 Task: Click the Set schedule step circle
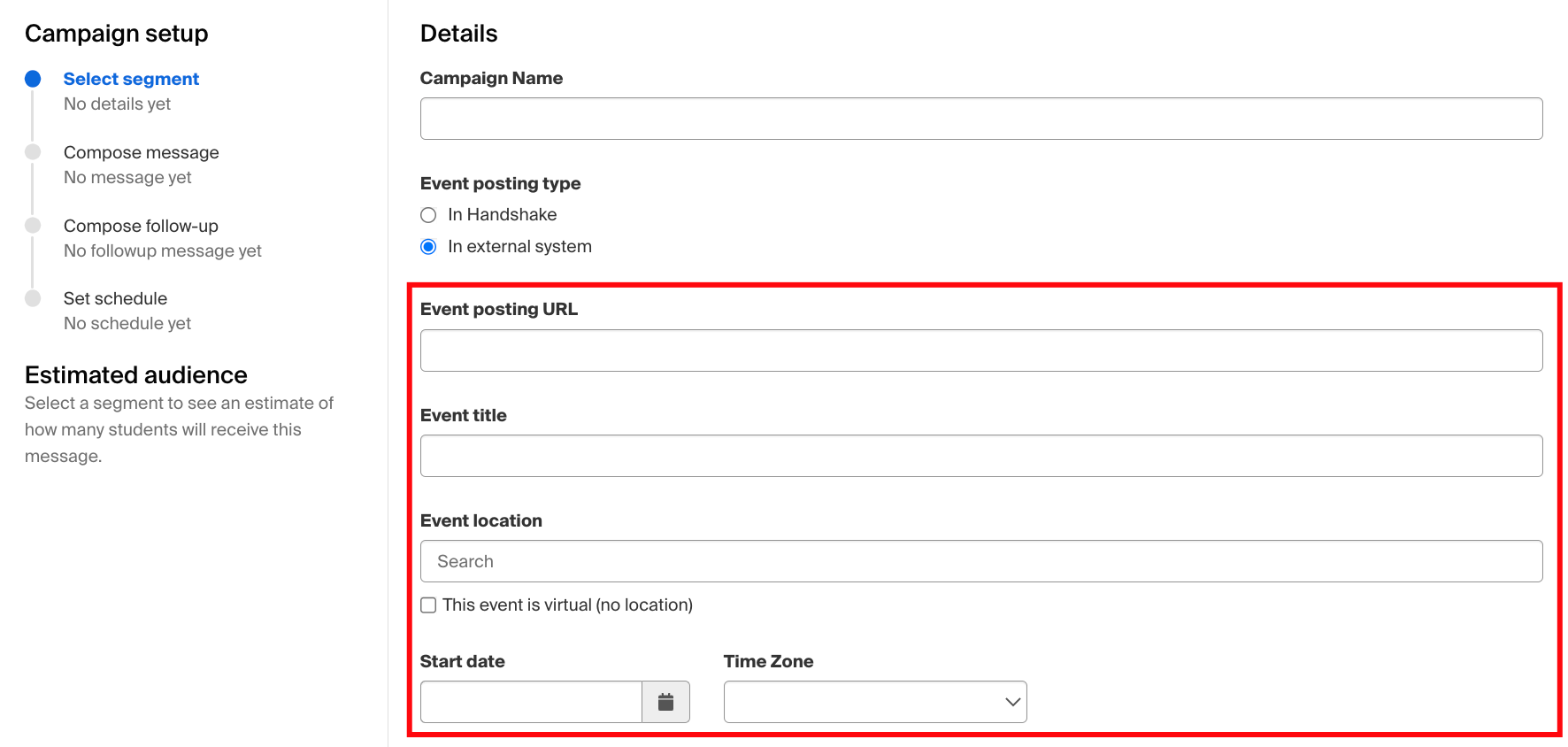pyautogui.click(x=33, y=298)
